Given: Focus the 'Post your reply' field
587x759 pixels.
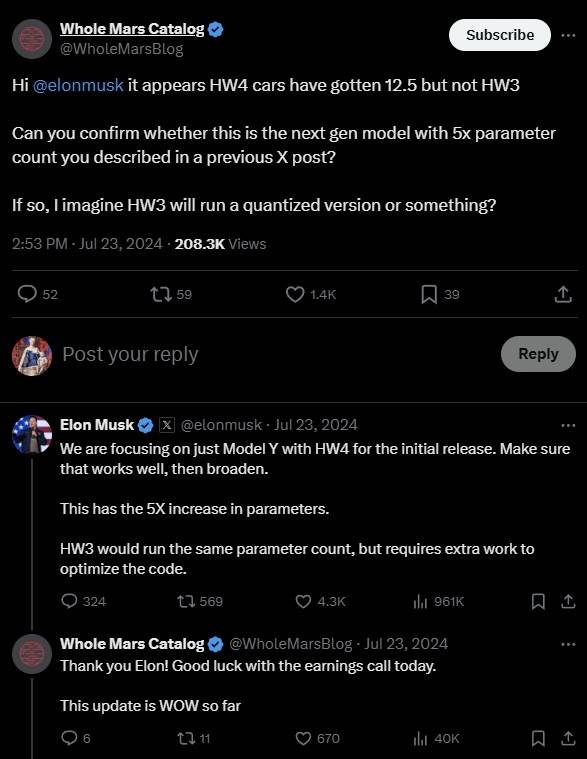Looking at the screenshot, I should point(276,354).
